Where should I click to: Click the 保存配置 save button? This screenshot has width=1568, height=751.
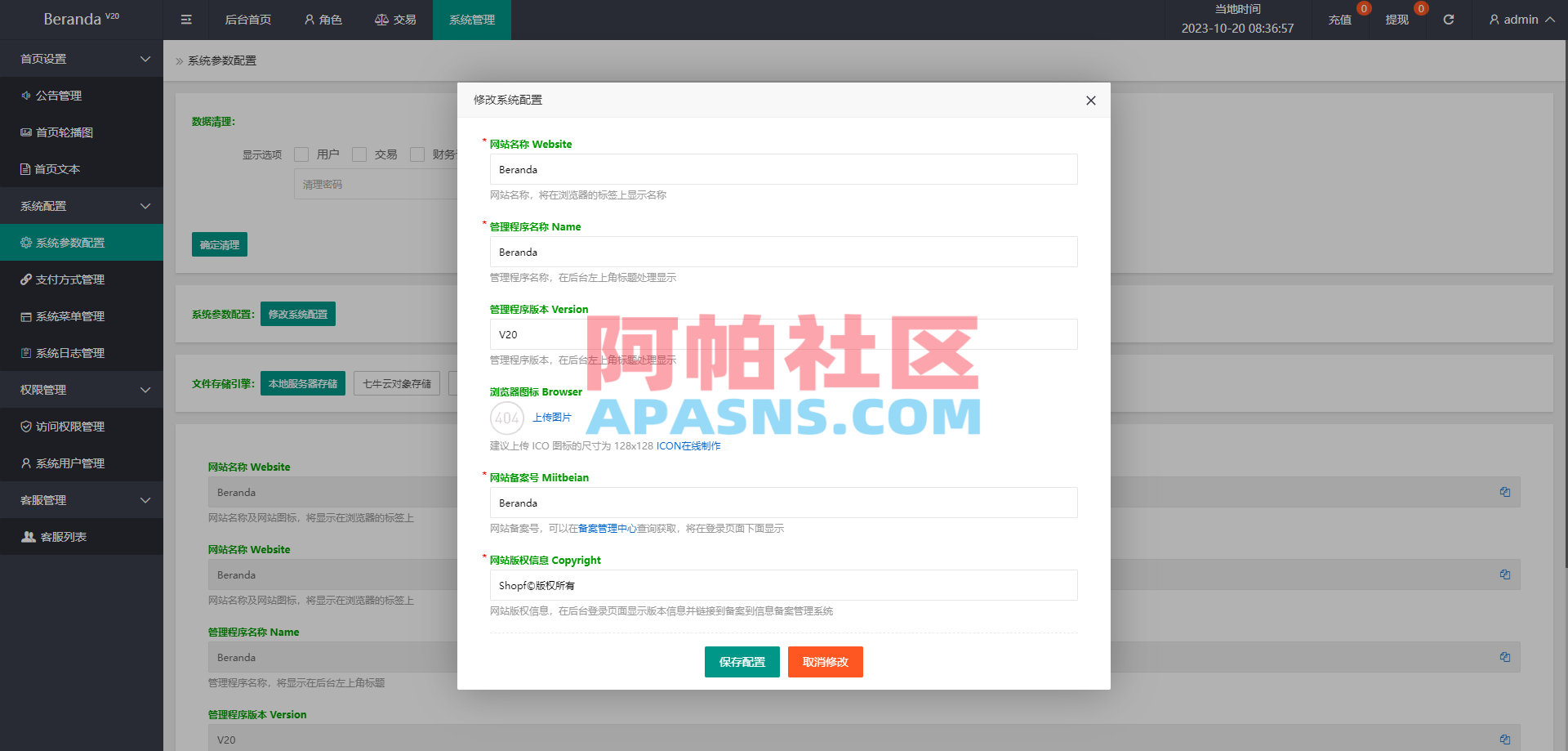tap(742, 662)
